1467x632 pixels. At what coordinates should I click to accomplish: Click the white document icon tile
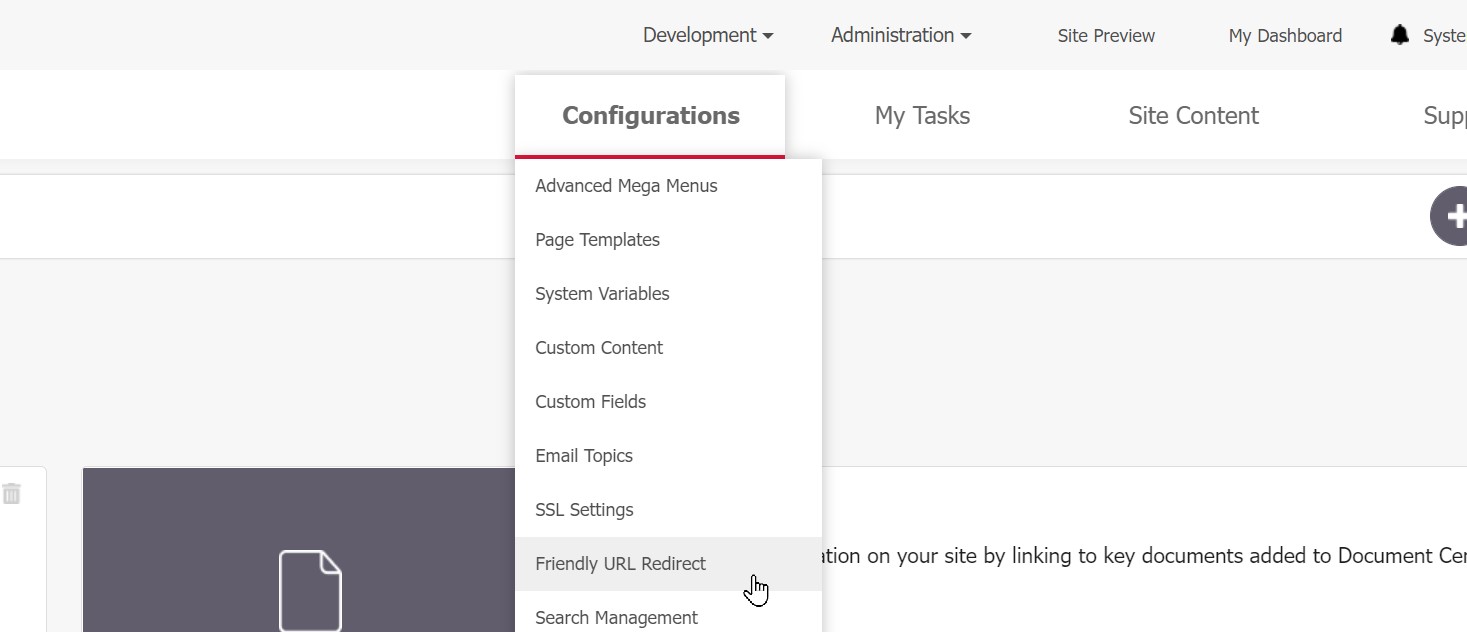(310, 590)
